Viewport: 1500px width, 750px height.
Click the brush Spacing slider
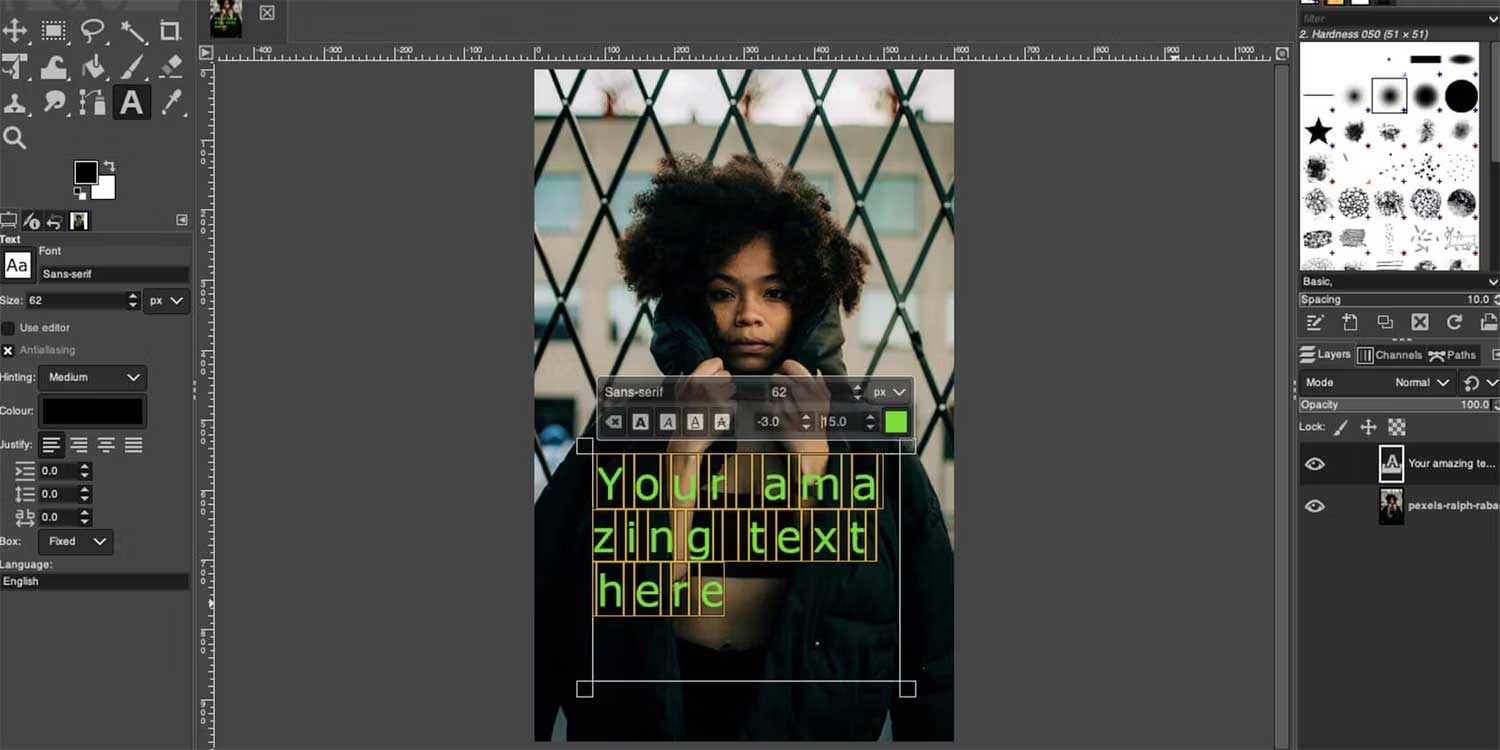point(1396,299)
